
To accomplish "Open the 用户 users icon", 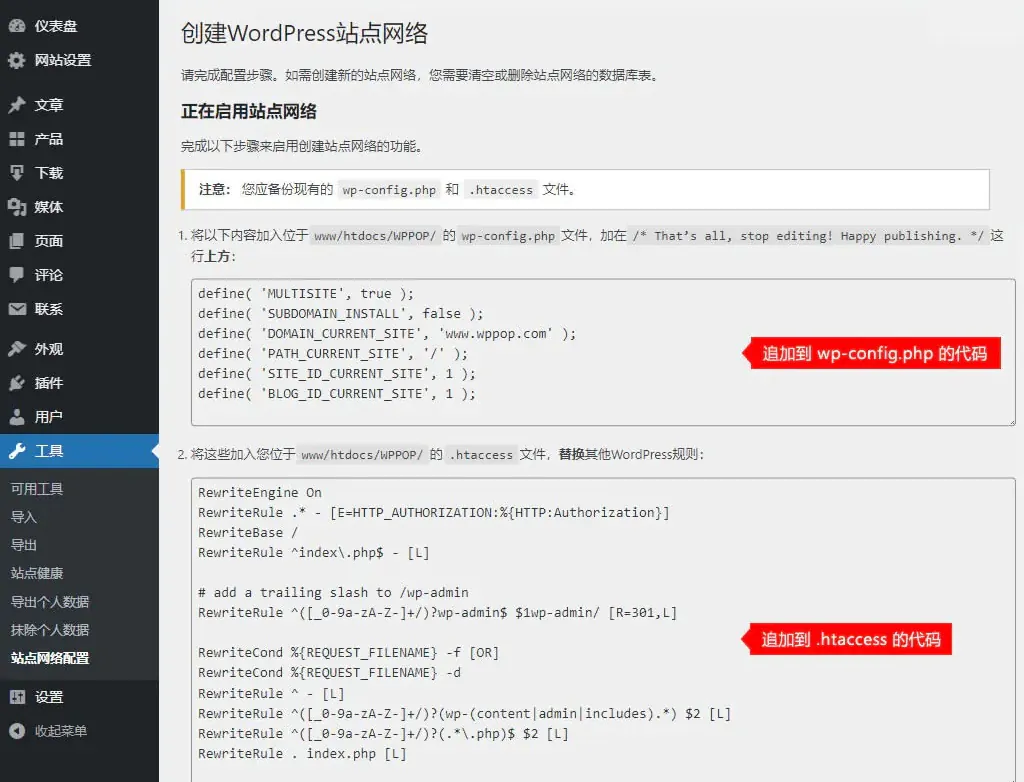I will coord(15,416).
